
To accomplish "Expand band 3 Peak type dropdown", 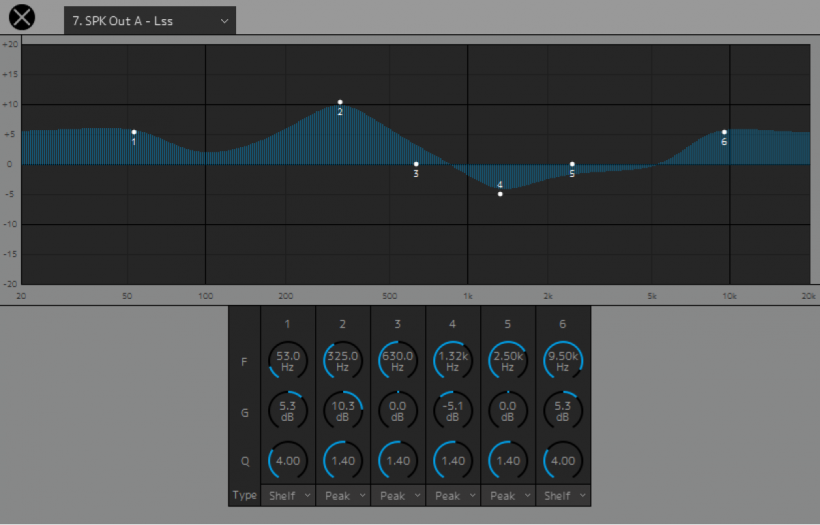I will [x=398, y=495].
